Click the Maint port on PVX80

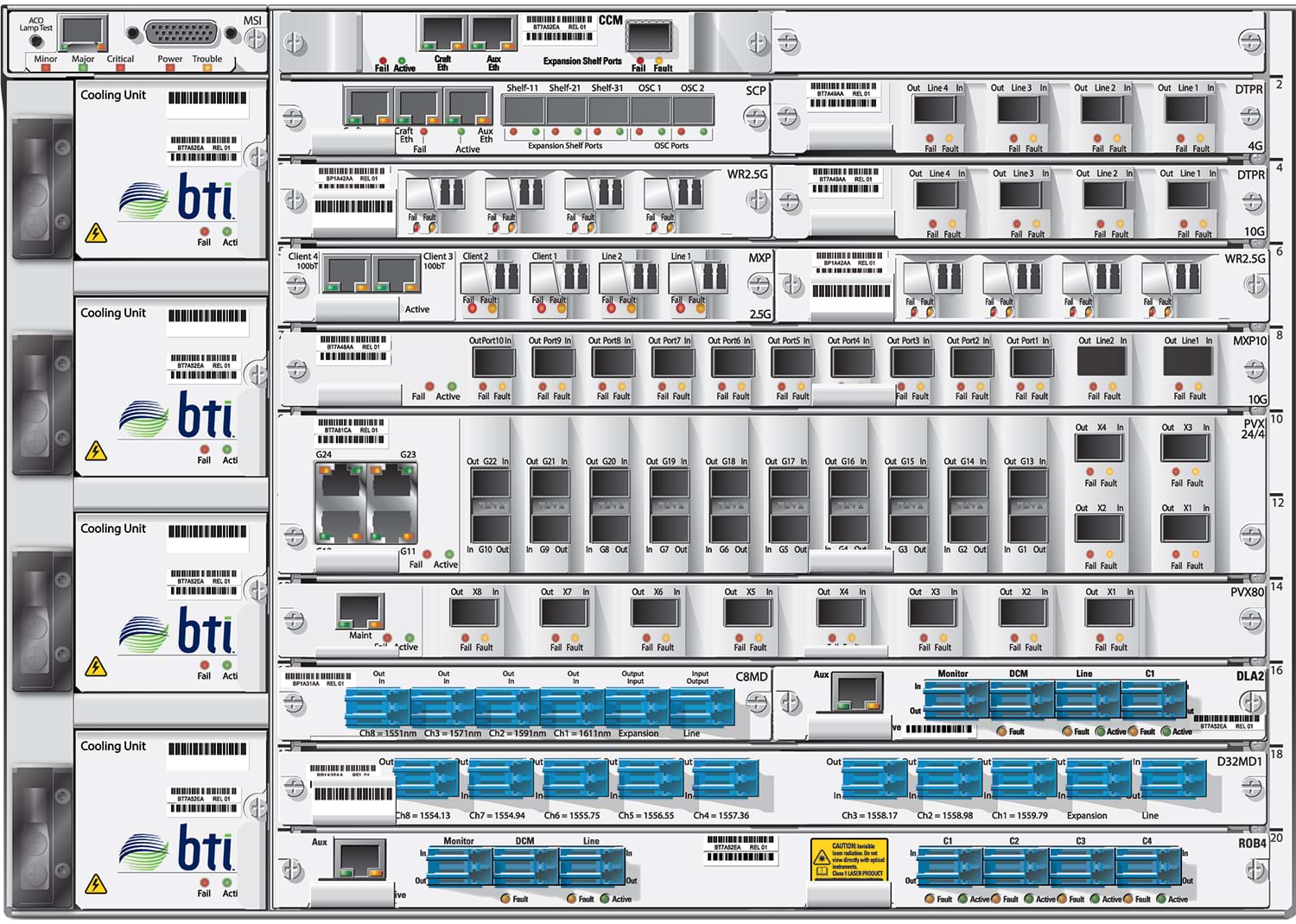tap(360, 611)
